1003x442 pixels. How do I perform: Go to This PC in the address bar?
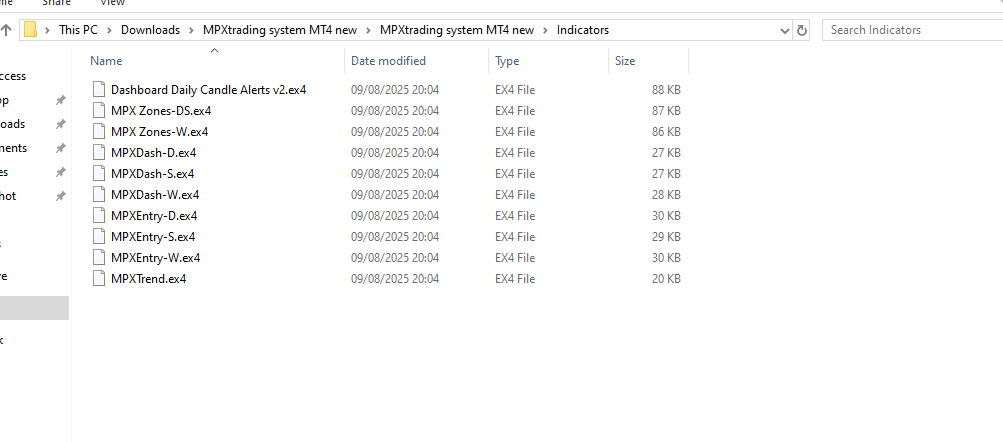point(77,30)
